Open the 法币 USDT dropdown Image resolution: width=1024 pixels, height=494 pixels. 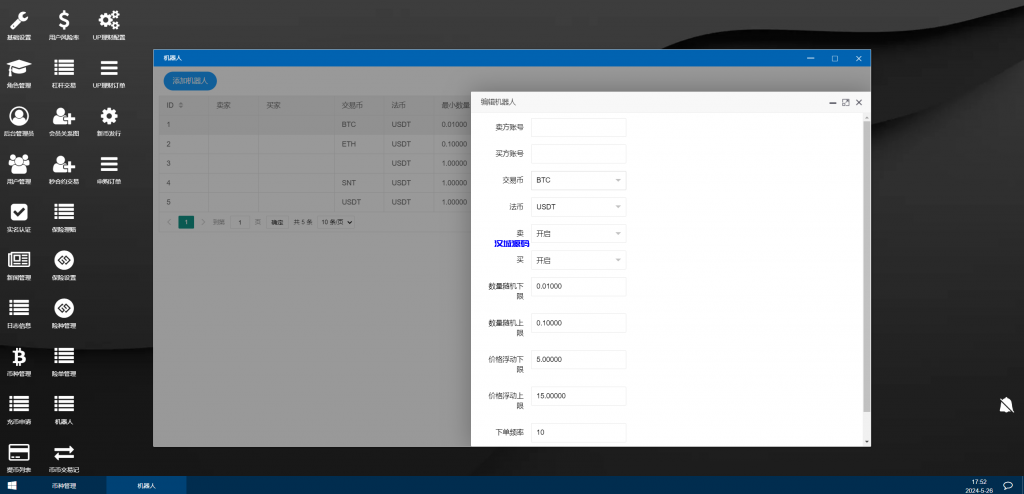(x=579, y=207)
